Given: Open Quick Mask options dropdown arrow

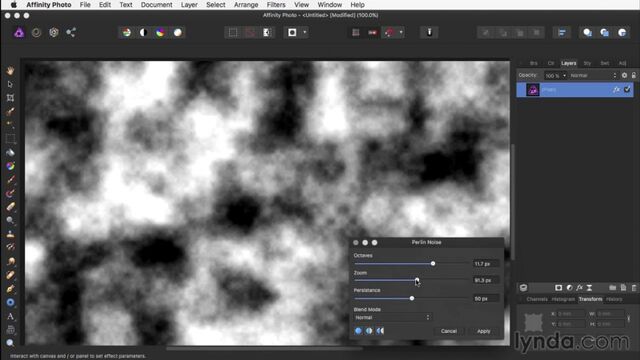Looking at the screenshot, I should [304, 33].
